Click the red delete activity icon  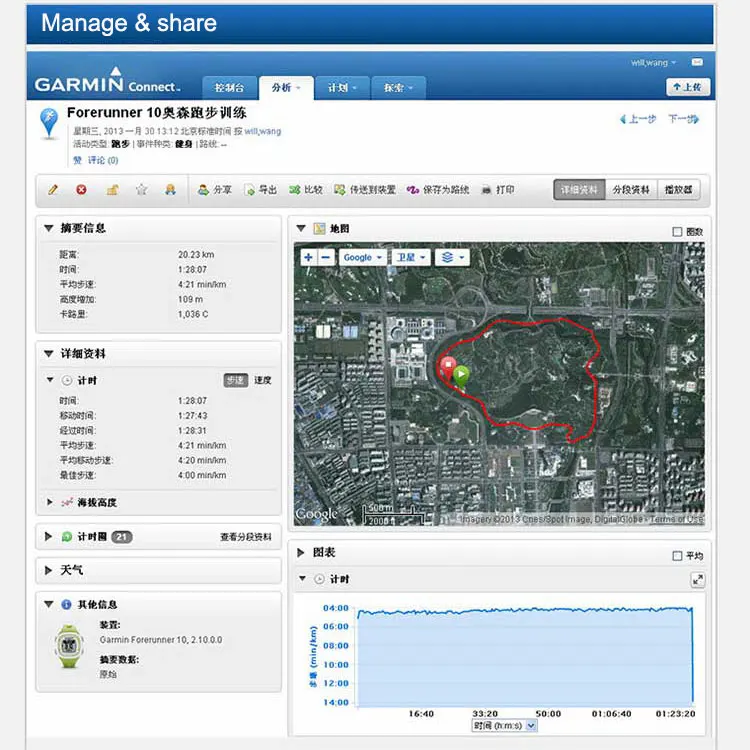pyautogui.click(x=81, y=190)
